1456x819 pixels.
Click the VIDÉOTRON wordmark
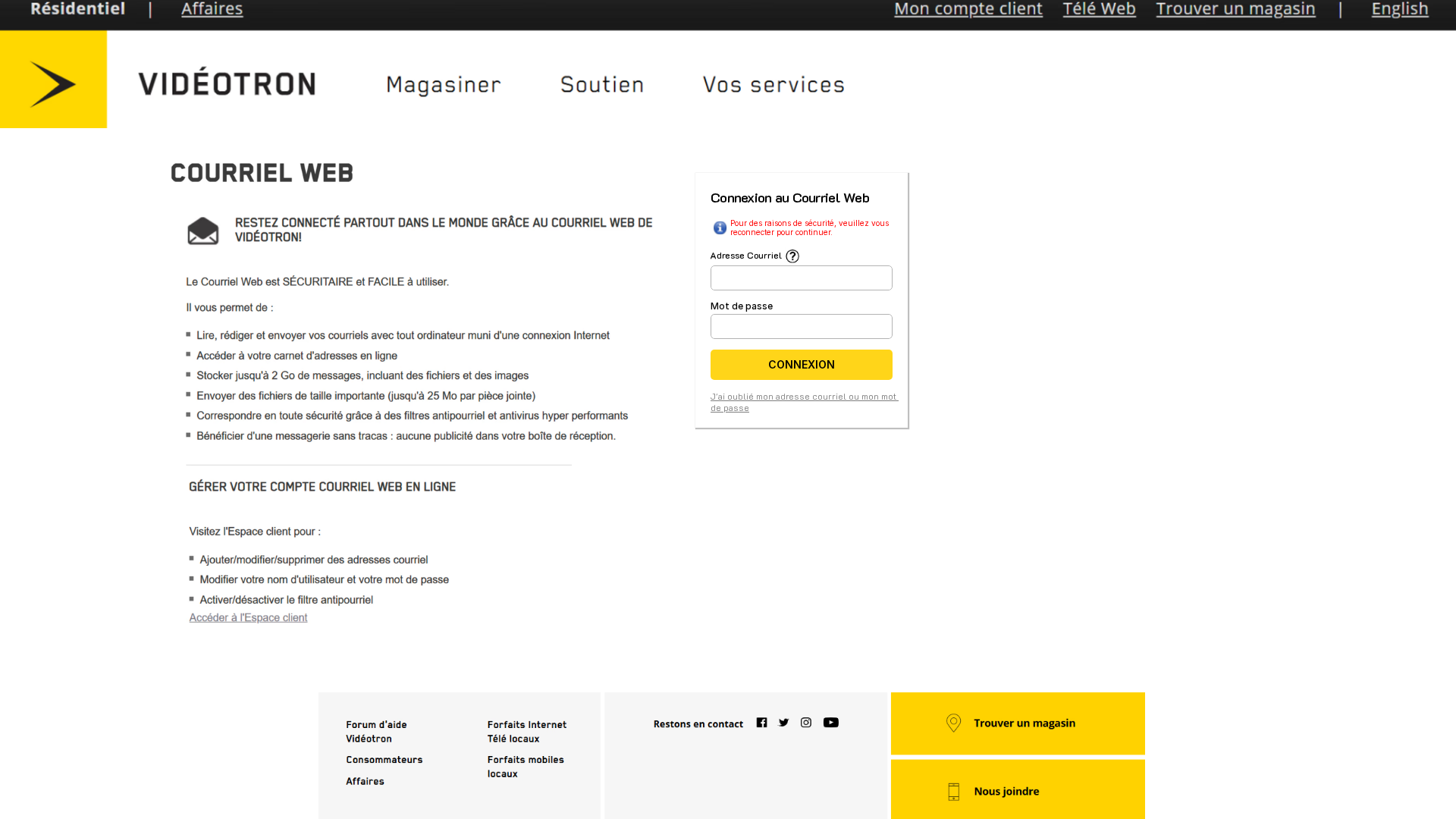(x=227, y=83)
